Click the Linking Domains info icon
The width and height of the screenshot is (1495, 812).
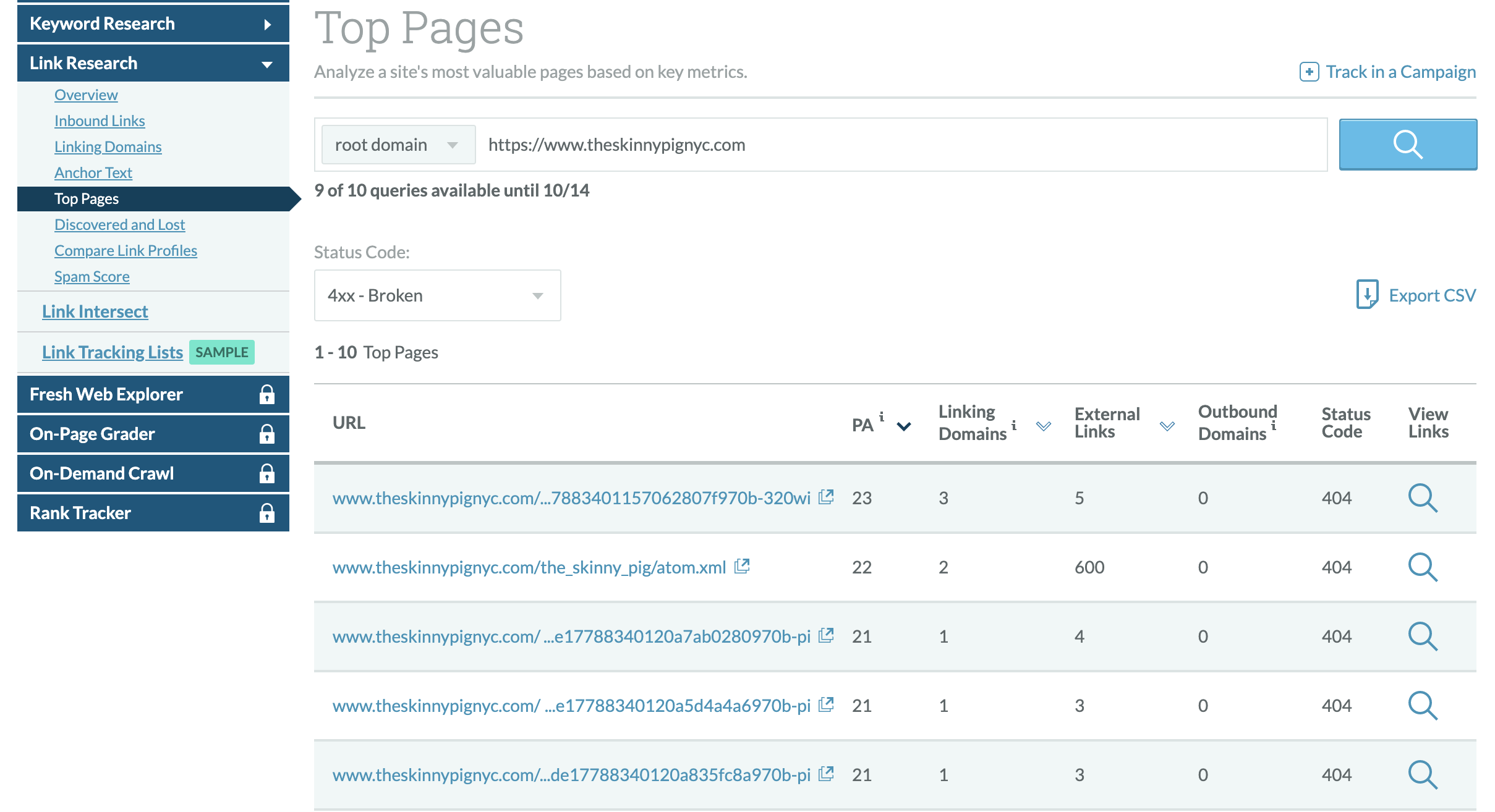(x=1014, y=425)
